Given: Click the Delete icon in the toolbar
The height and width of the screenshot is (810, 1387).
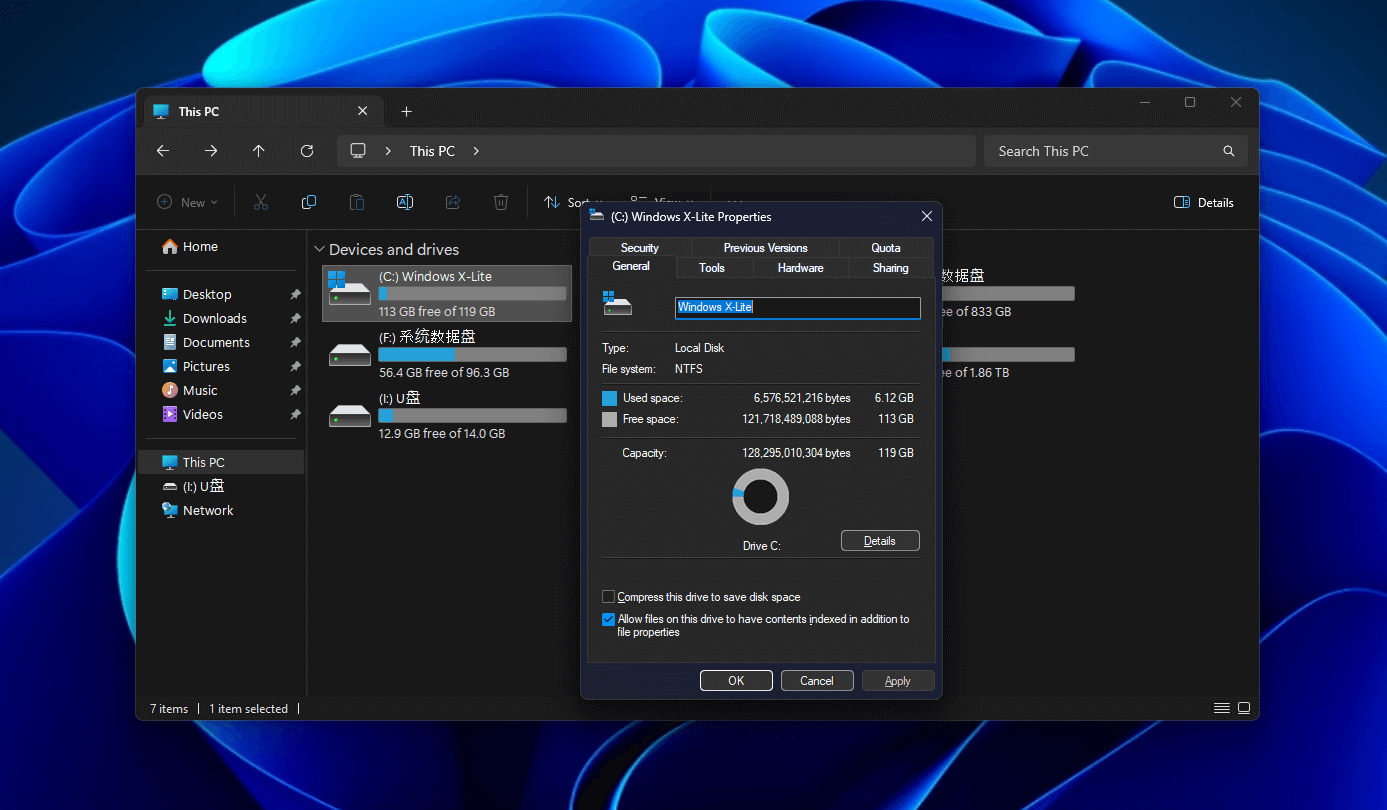Looking at the screenshot, I should tap(501, 201).
